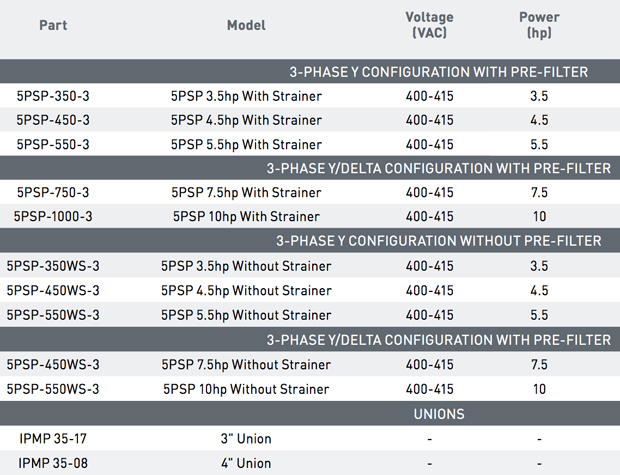This screenshot has width=620, height=475.
Task: Click the "Power (hp)" column header
Action: tap(540, 25)
